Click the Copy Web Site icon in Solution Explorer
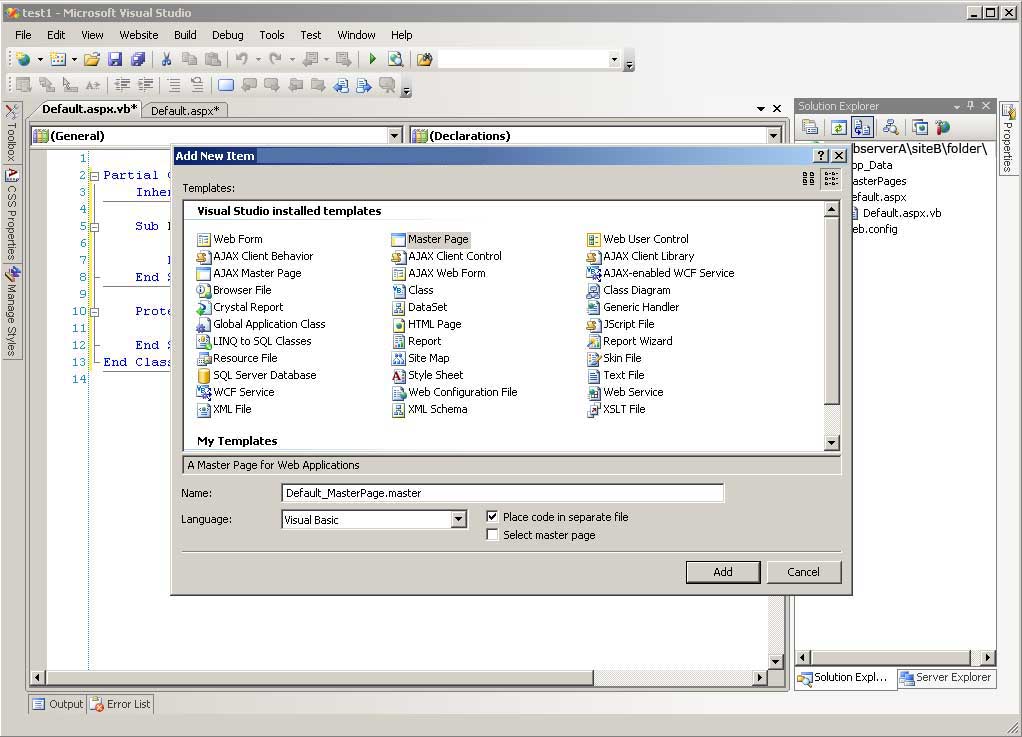Image resolution: width=1022 pixels, height=737 pixels. coord(920,127)
